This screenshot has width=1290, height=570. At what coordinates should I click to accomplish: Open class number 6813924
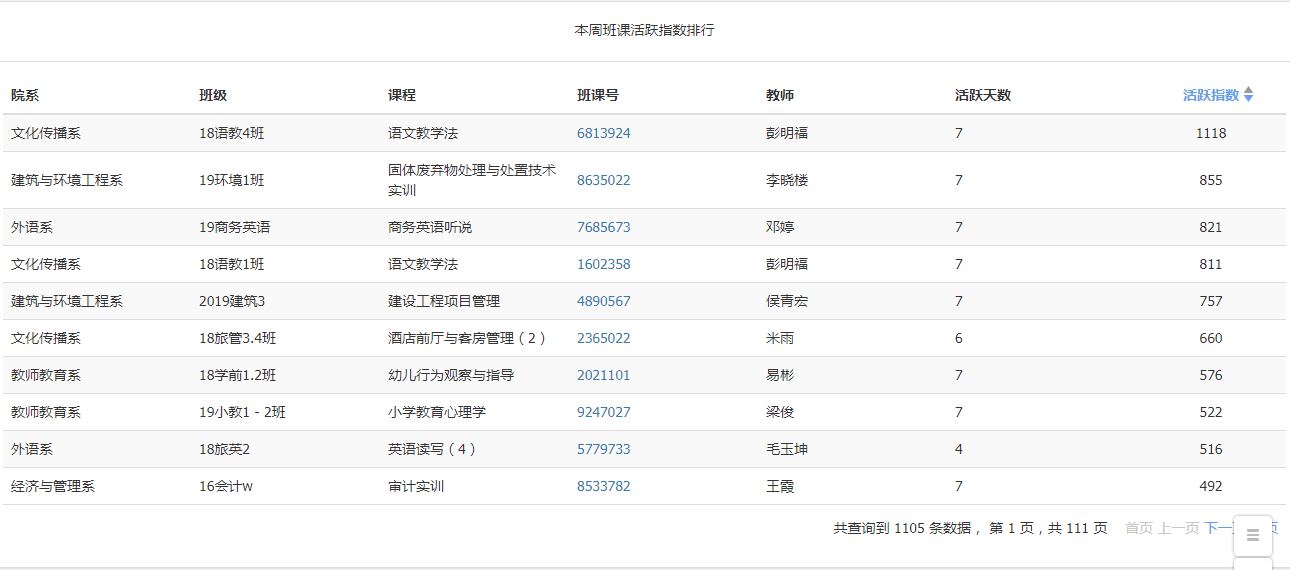[x=604, y=133]
